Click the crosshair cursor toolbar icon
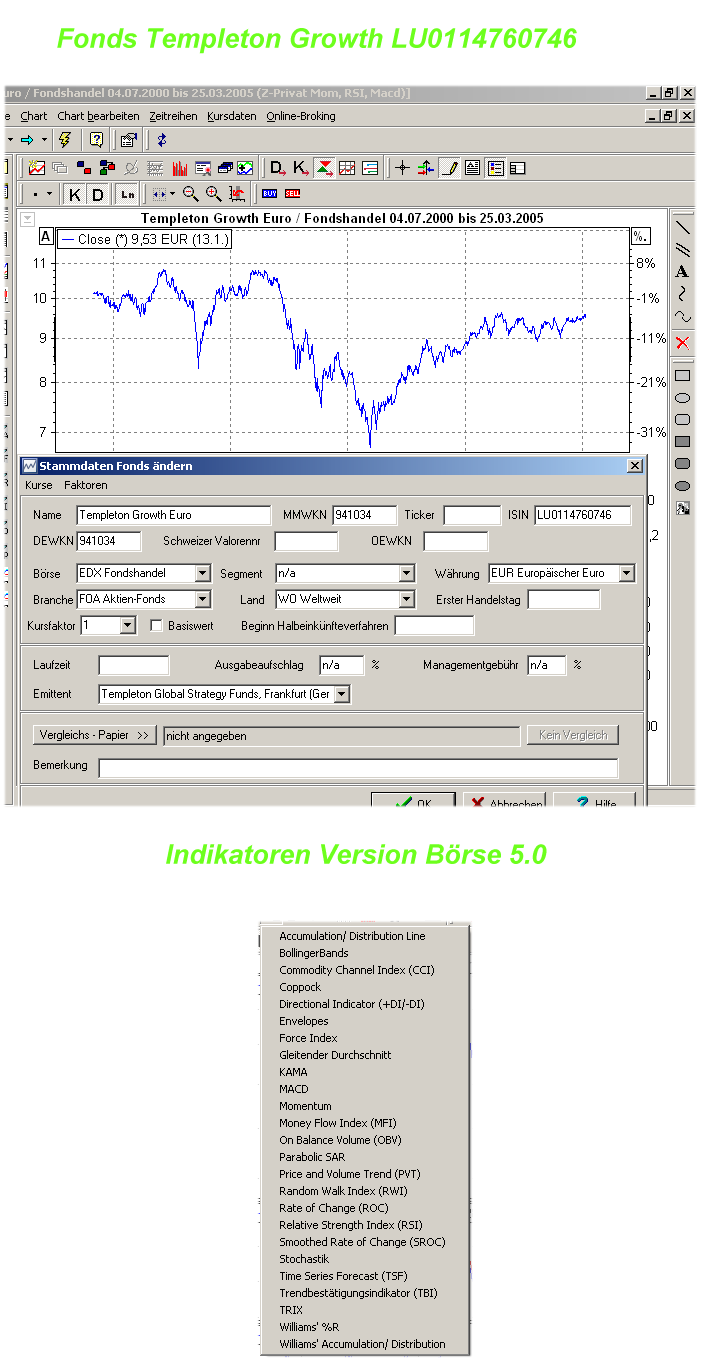 [x=402, y=168]
